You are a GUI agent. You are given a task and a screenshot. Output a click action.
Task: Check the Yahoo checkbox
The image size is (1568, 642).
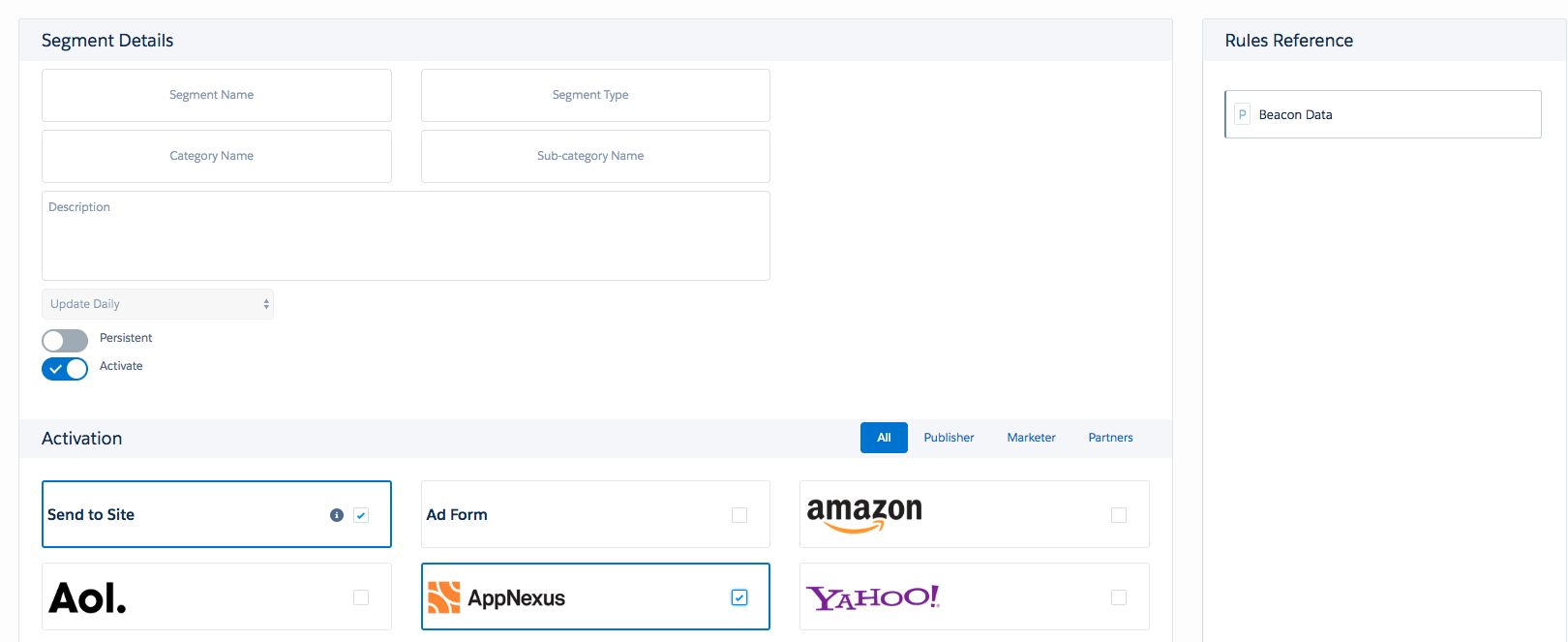(1119, 597)
